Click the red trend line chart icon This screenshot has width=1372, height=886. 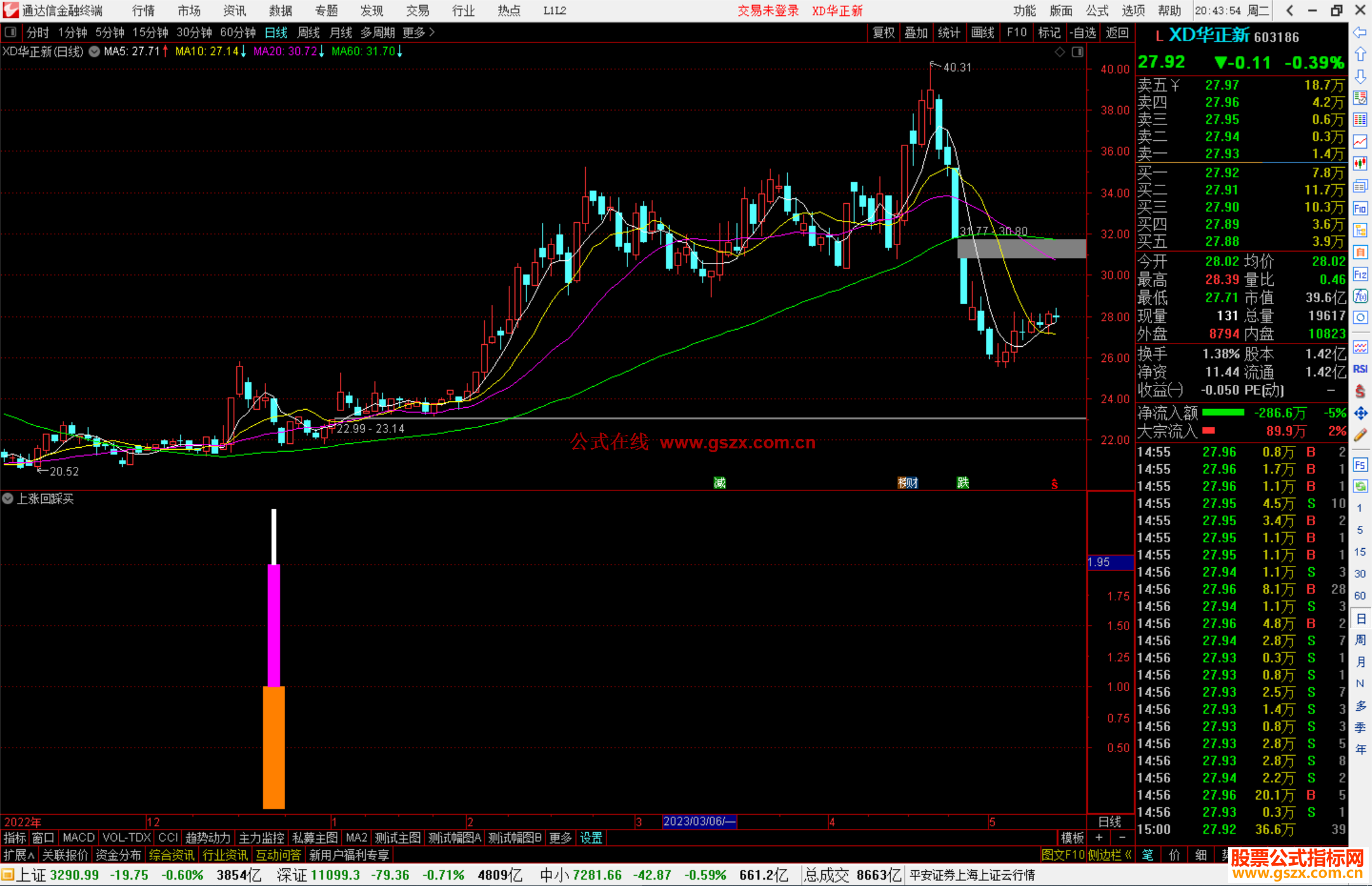1360,142
